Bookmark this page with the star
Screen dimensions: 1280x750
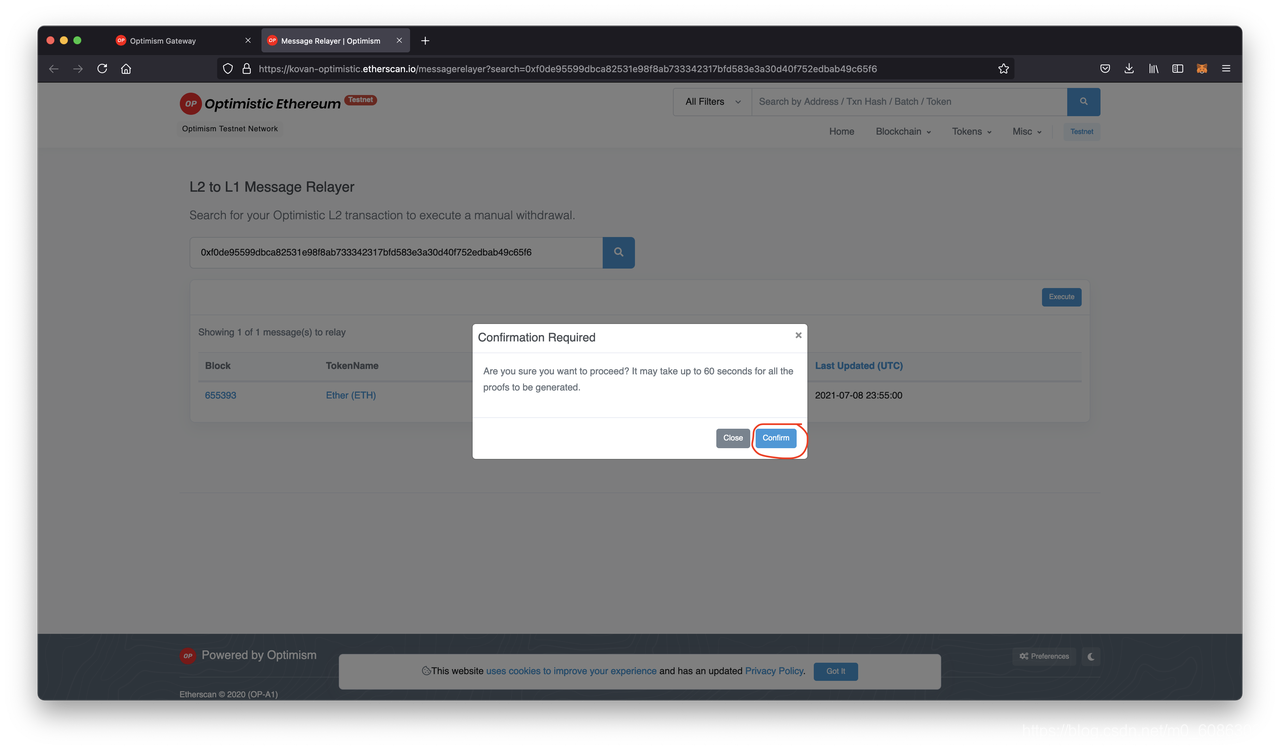click(1003, 69)
